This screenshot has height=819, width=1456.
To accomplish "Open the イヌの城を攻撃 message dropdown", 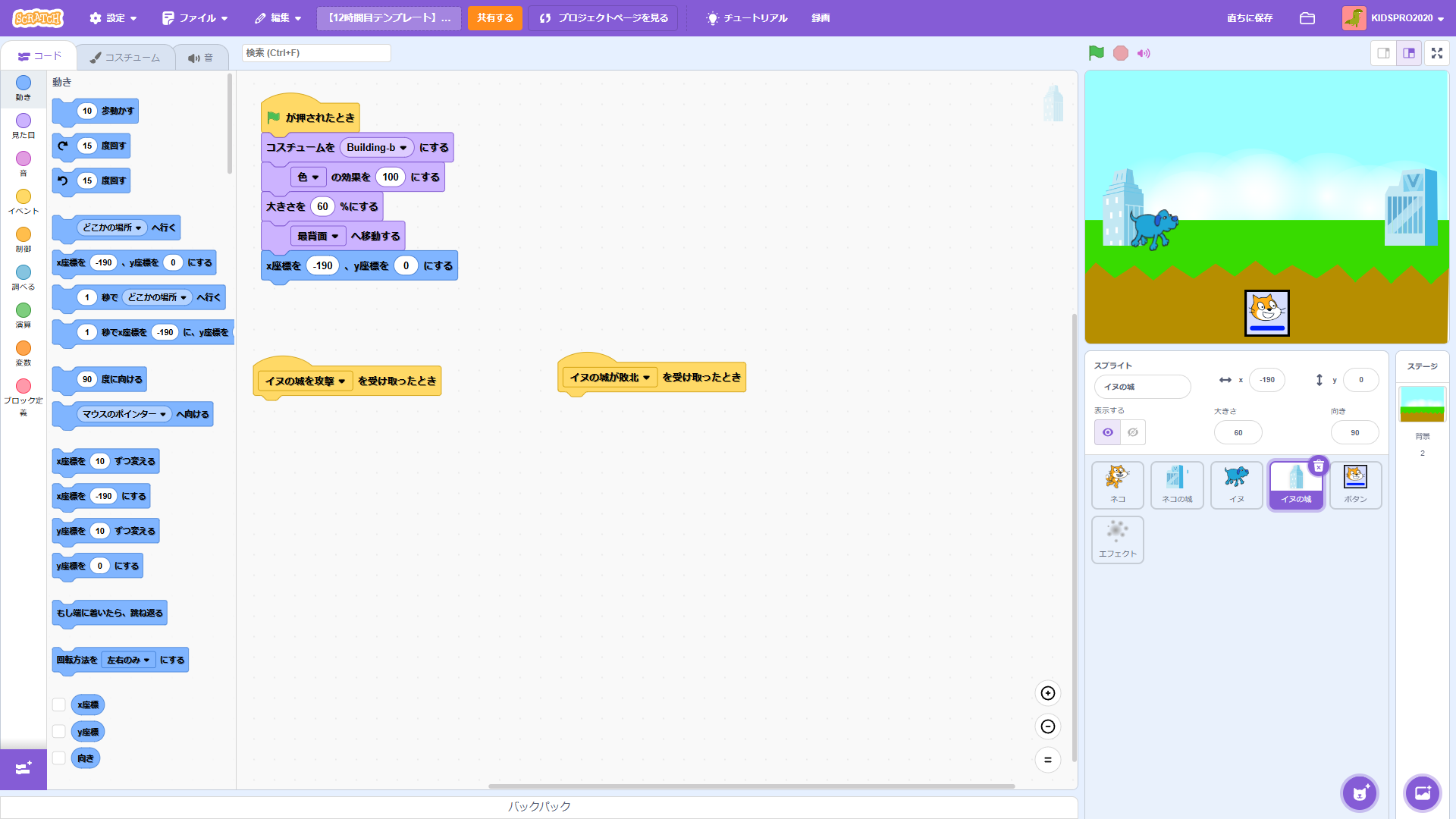I will click(341, 381).
